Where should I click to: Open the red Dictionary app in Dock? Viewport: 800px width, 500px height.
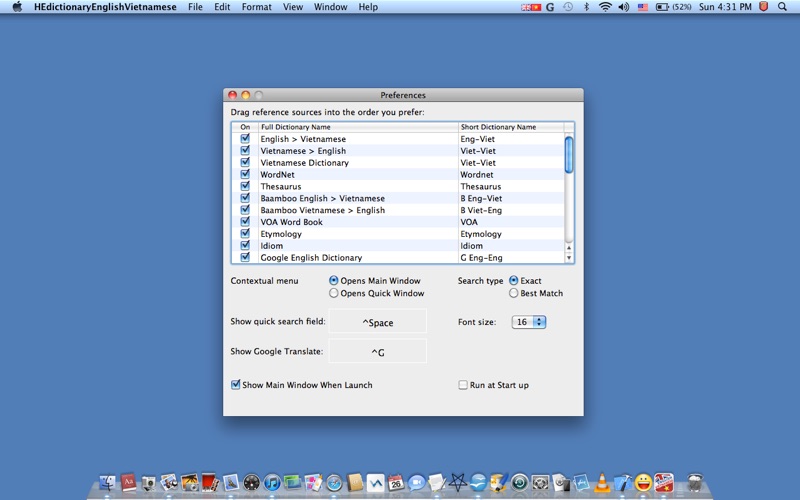point(129,482)
